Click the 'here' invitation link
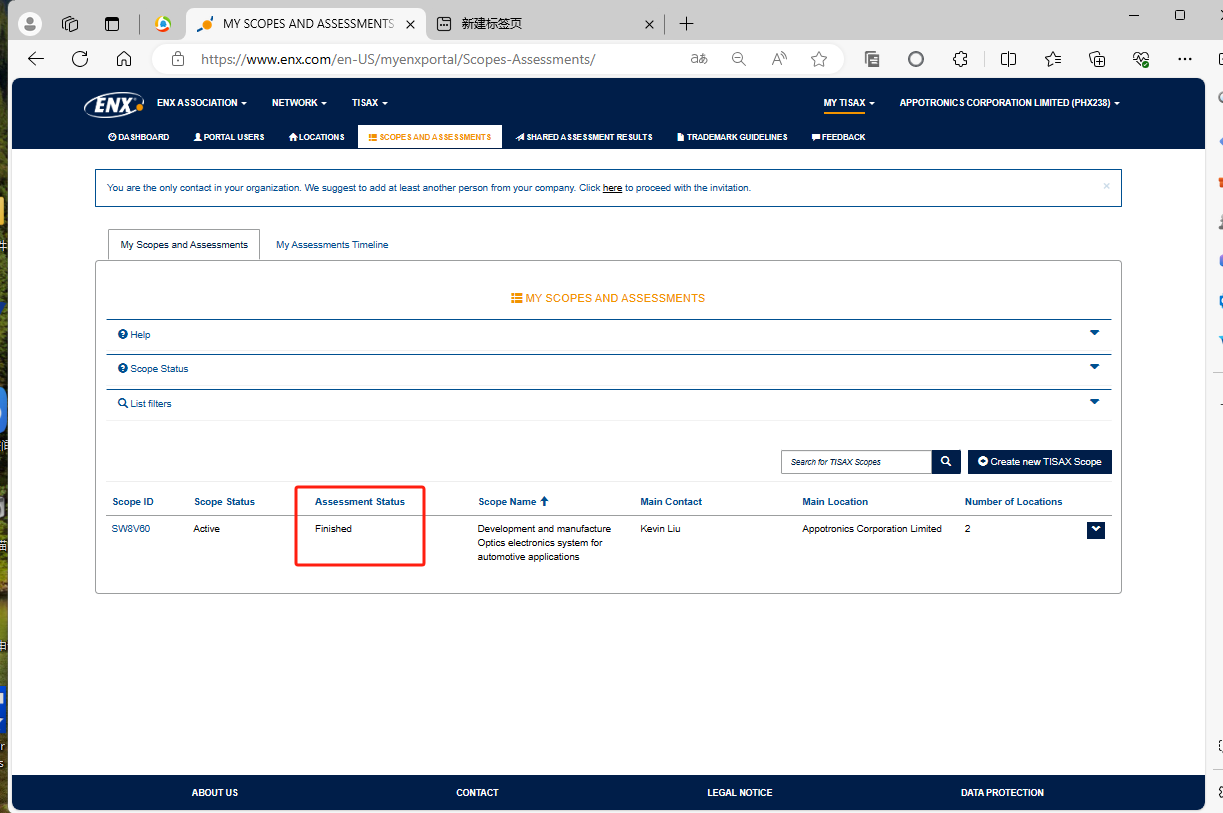This screenshot has height=813, width=1223. coord(612,188)
